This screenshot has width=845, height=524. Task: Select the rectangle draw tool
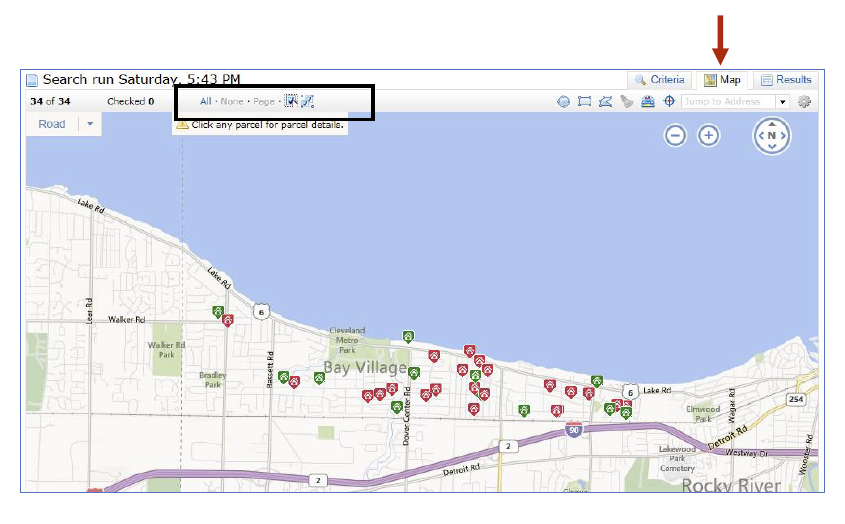[x=584, y=101]
